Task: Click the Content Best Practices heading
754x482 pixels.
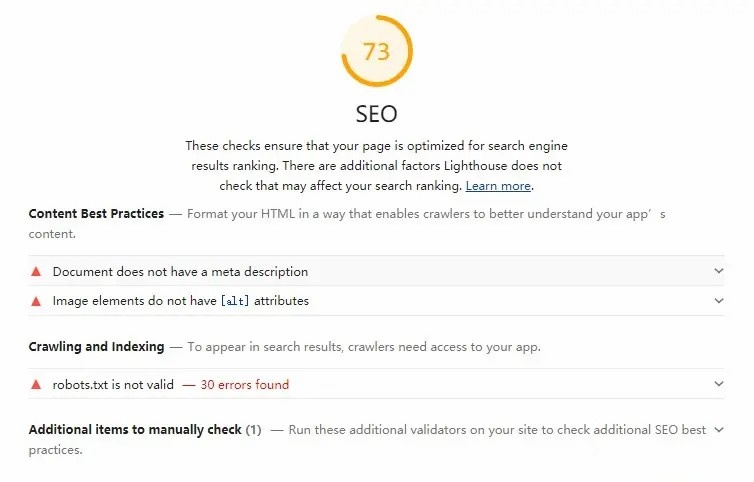Action: click(96, 214)
